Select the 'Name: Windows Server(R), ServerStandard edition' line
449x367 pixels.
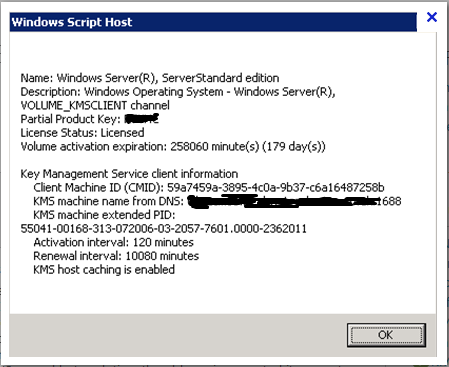coord(150,78)
